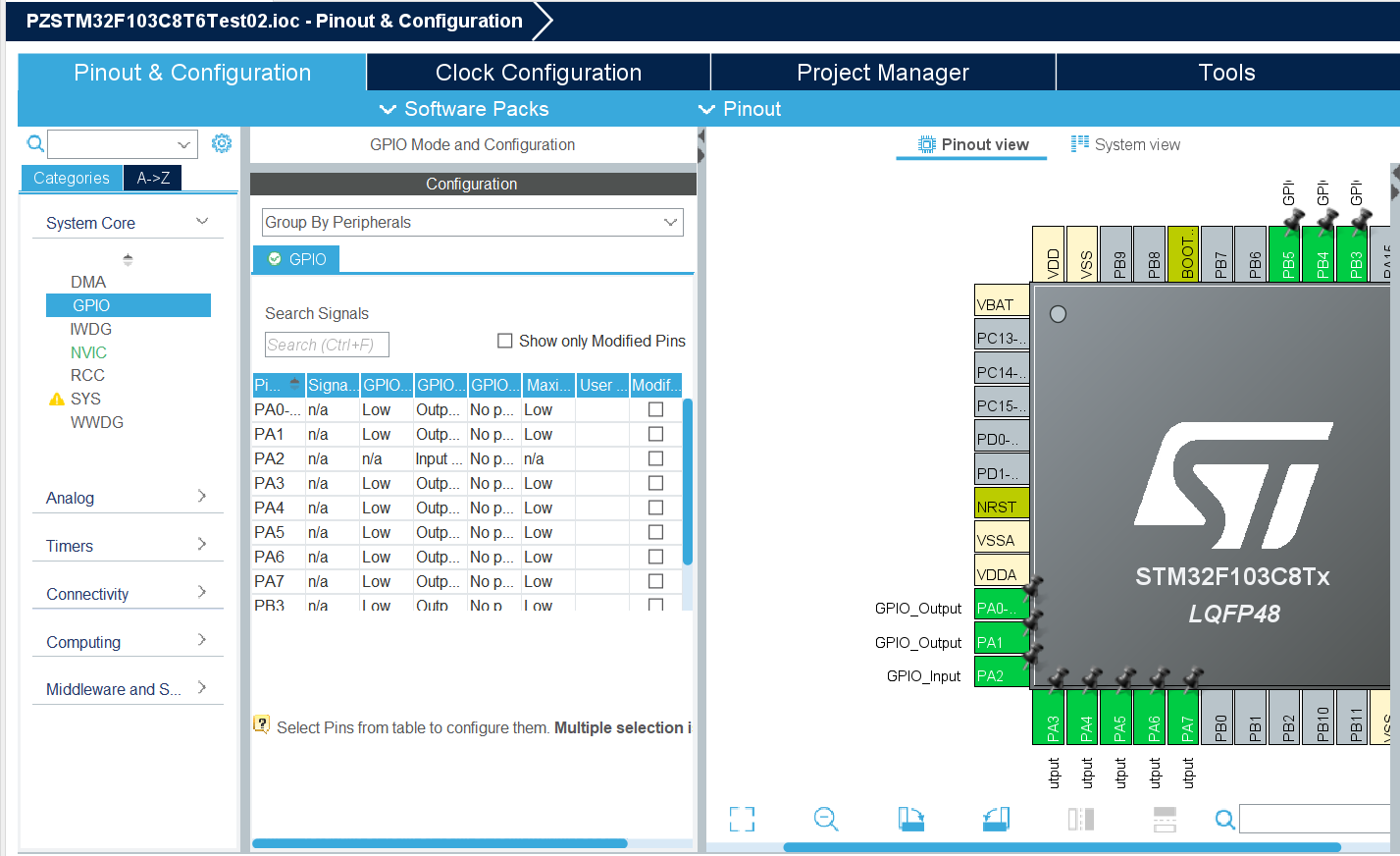Open the Pinout dropdown menu

point(740,109)
